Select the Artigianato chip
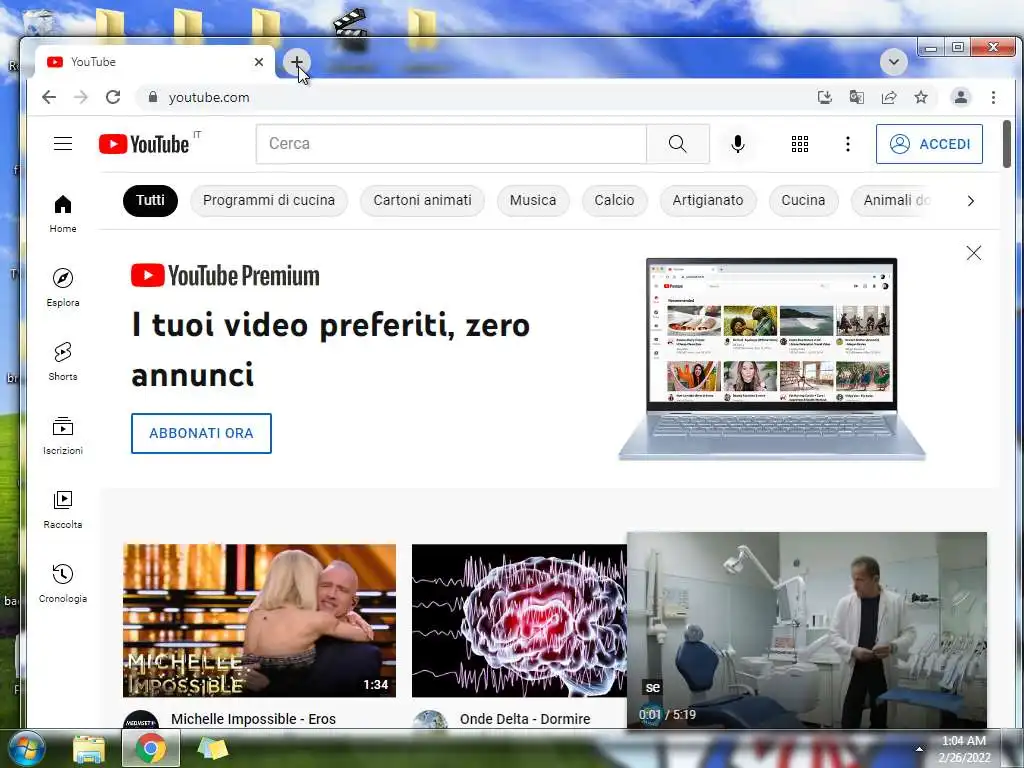This screenshot has height=768, width=1024. 708,200
